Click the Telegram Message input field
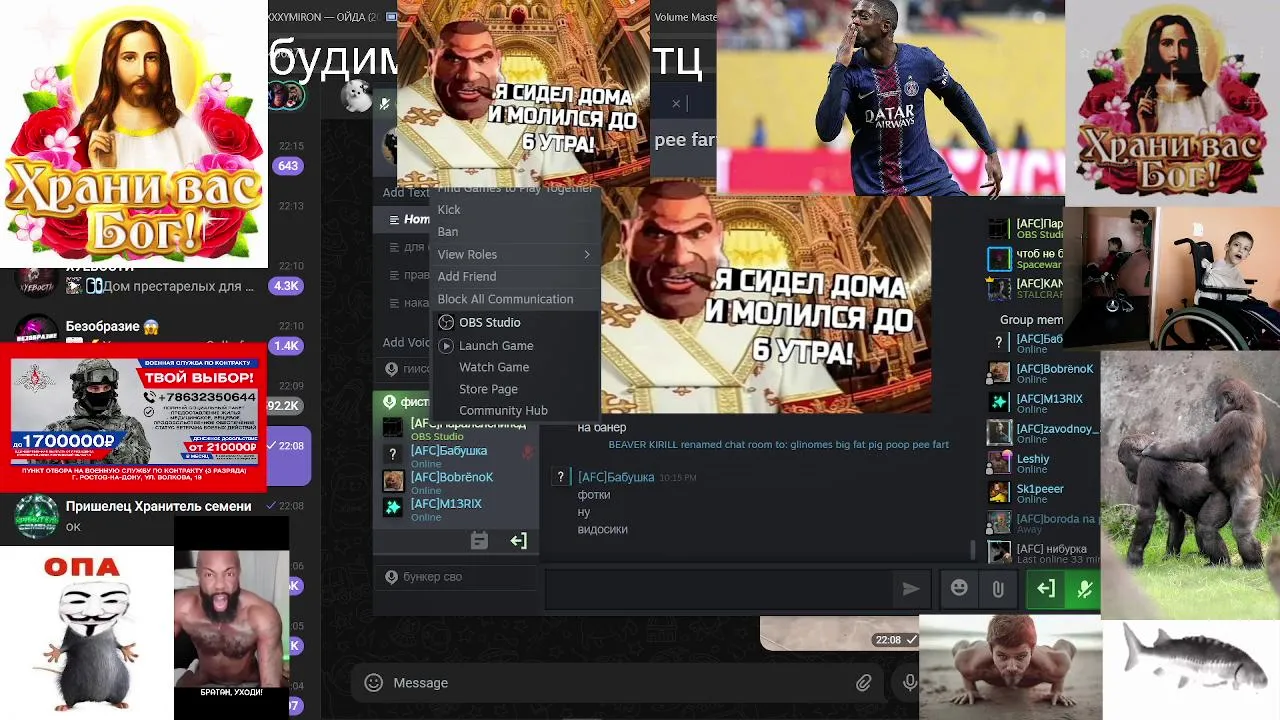Screen dimensions: 1280x720 [x=620, y=683]
